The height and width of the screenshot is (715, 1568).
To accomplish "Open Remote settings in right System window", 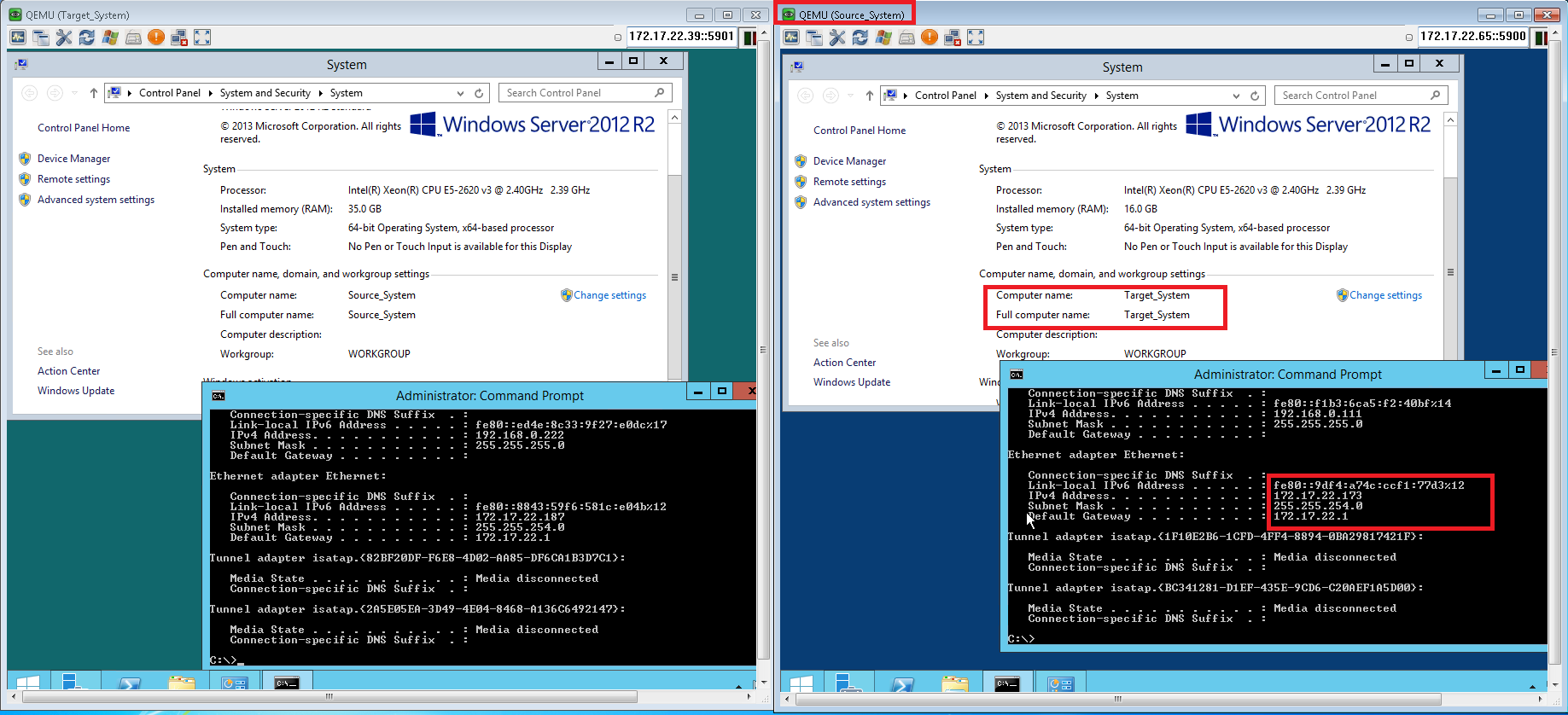I will (849, 182).
